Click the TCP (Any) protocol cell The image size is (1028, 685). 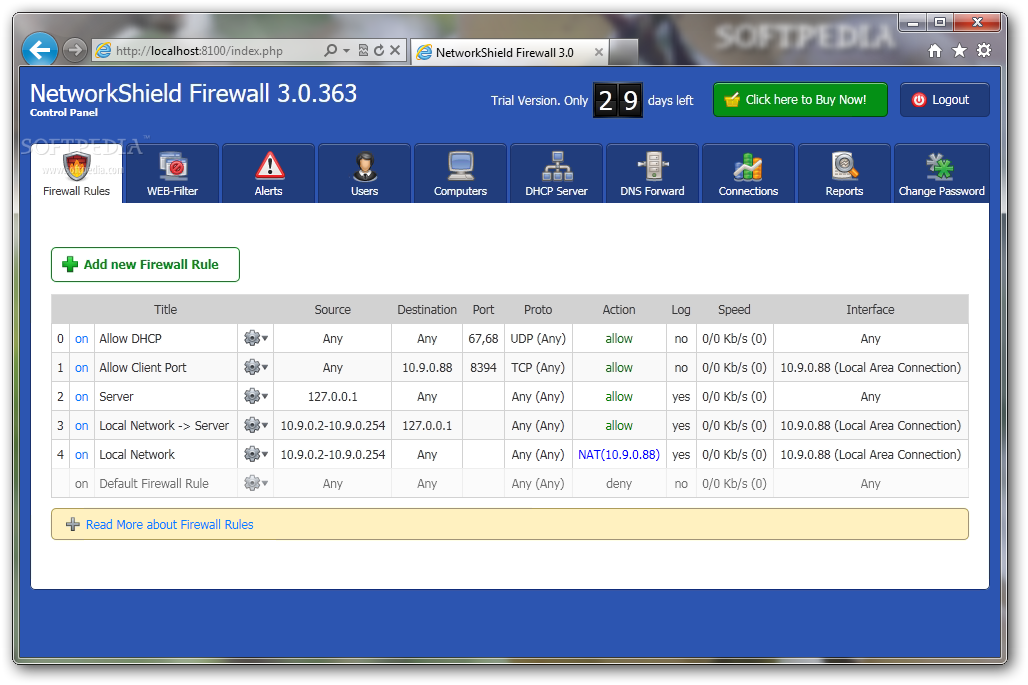click(538, 368)
